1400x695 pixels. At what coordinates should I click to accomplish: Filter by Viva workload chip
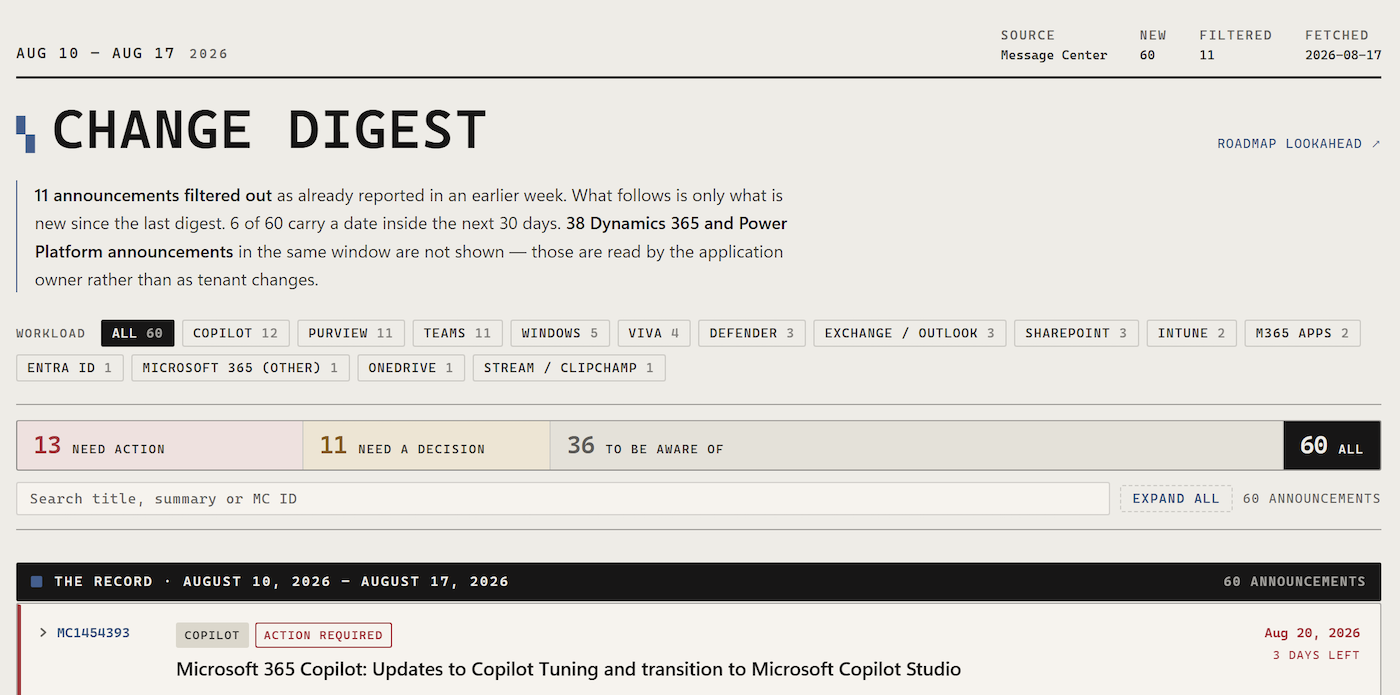click(x=654, y=333)
